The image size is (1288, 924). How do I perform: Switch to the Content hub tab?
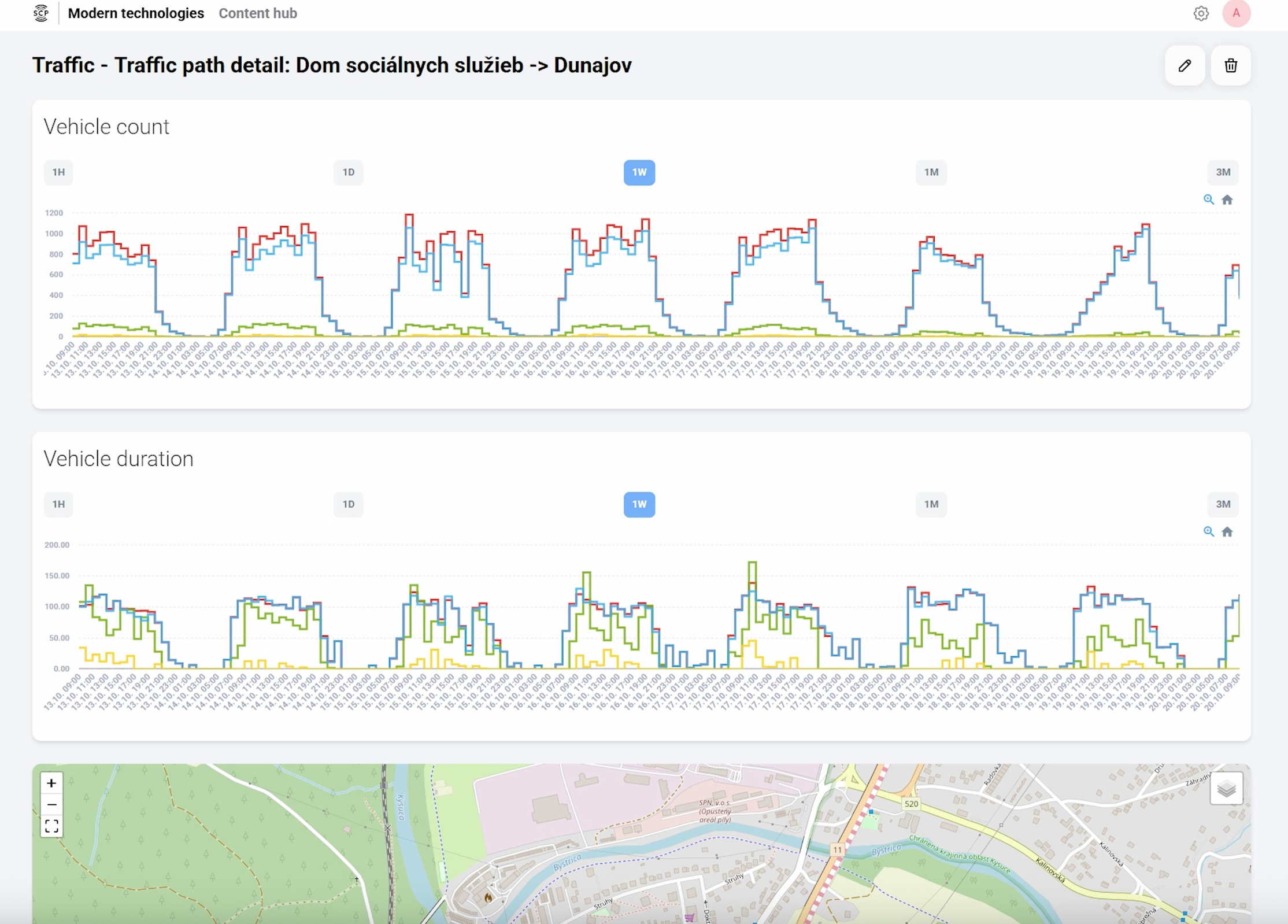[x=257, y=13]
